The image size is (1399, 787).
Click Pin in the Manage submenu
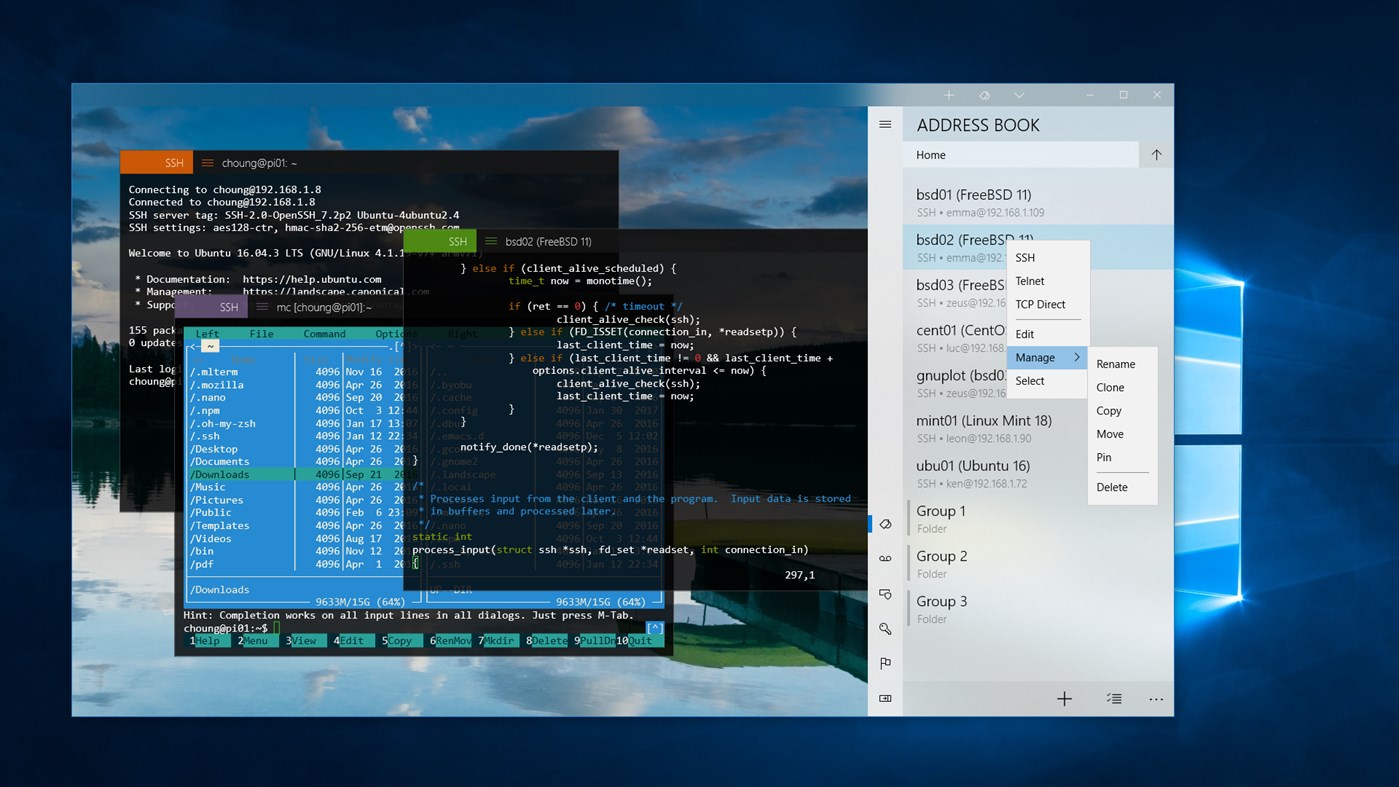pyautogui.click(x=1104, y=457)
